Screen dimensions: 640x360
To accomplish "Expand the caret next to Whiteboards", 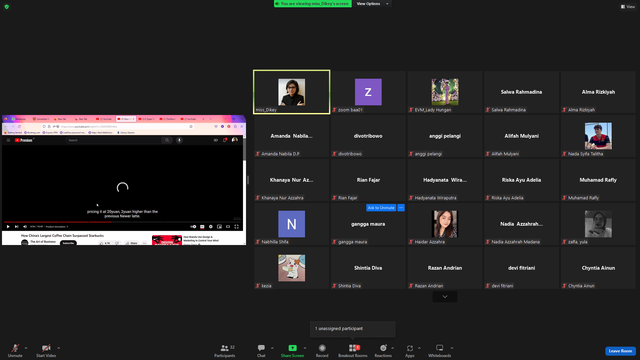I will 452,348.
